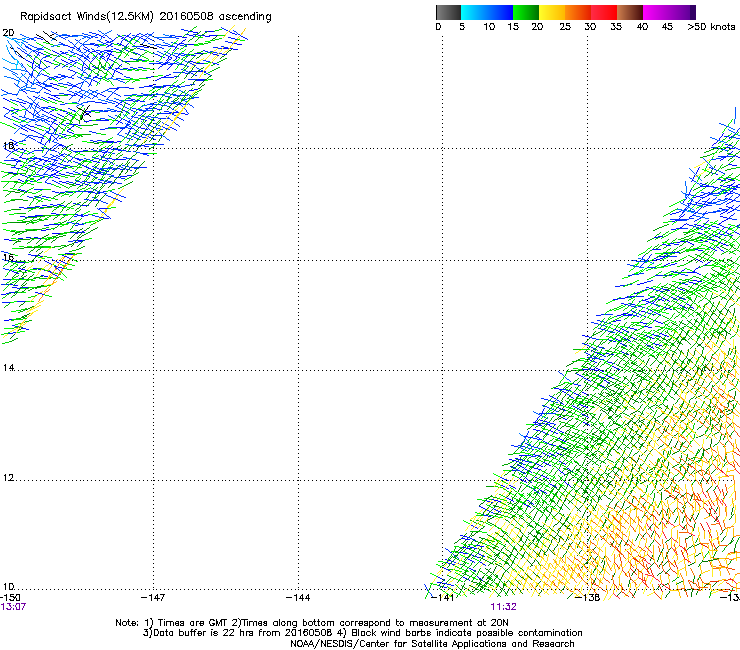Click the 'Note: 1) Times are GMT' line

tap(311, 623)
